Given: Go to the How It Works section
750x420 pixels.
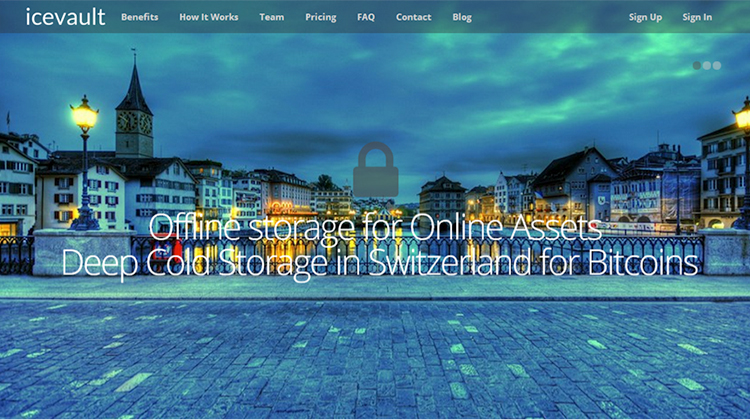Looking at the screenshot, I should tap(208, 17).
